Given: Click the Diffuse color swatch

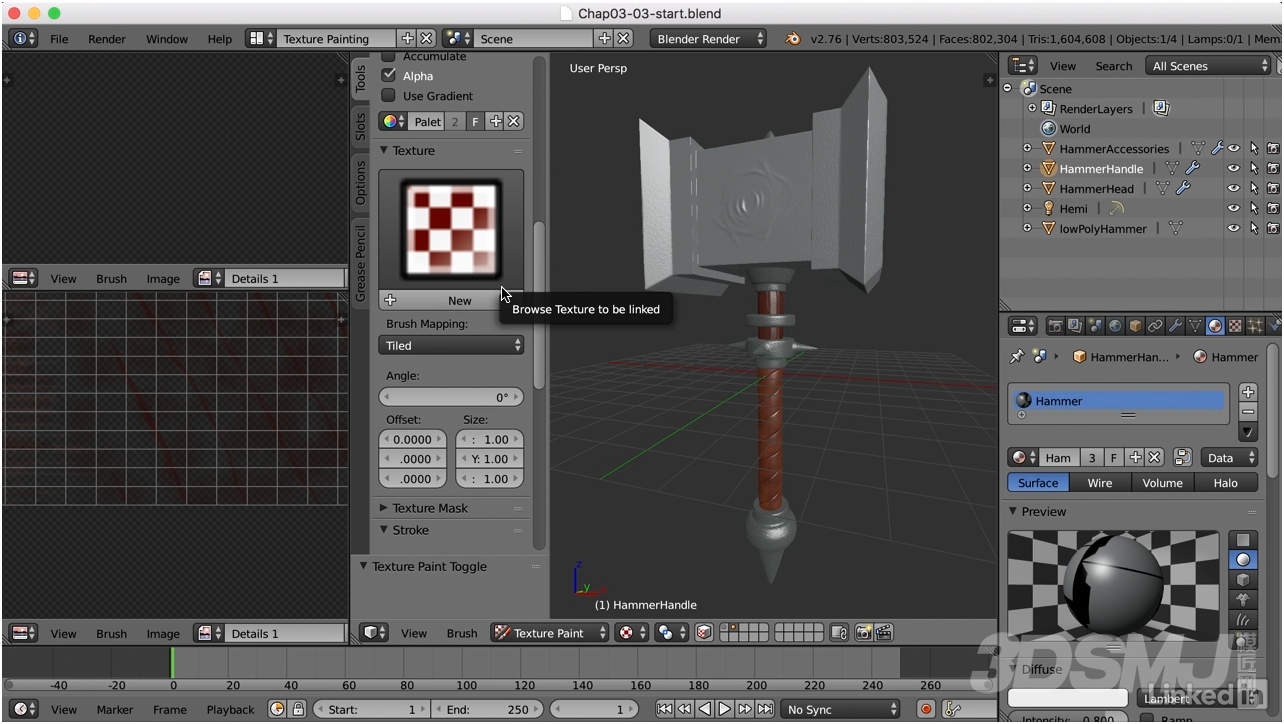Looking at the screenshot, I should pyautogui.click(x=1068, y=698).
